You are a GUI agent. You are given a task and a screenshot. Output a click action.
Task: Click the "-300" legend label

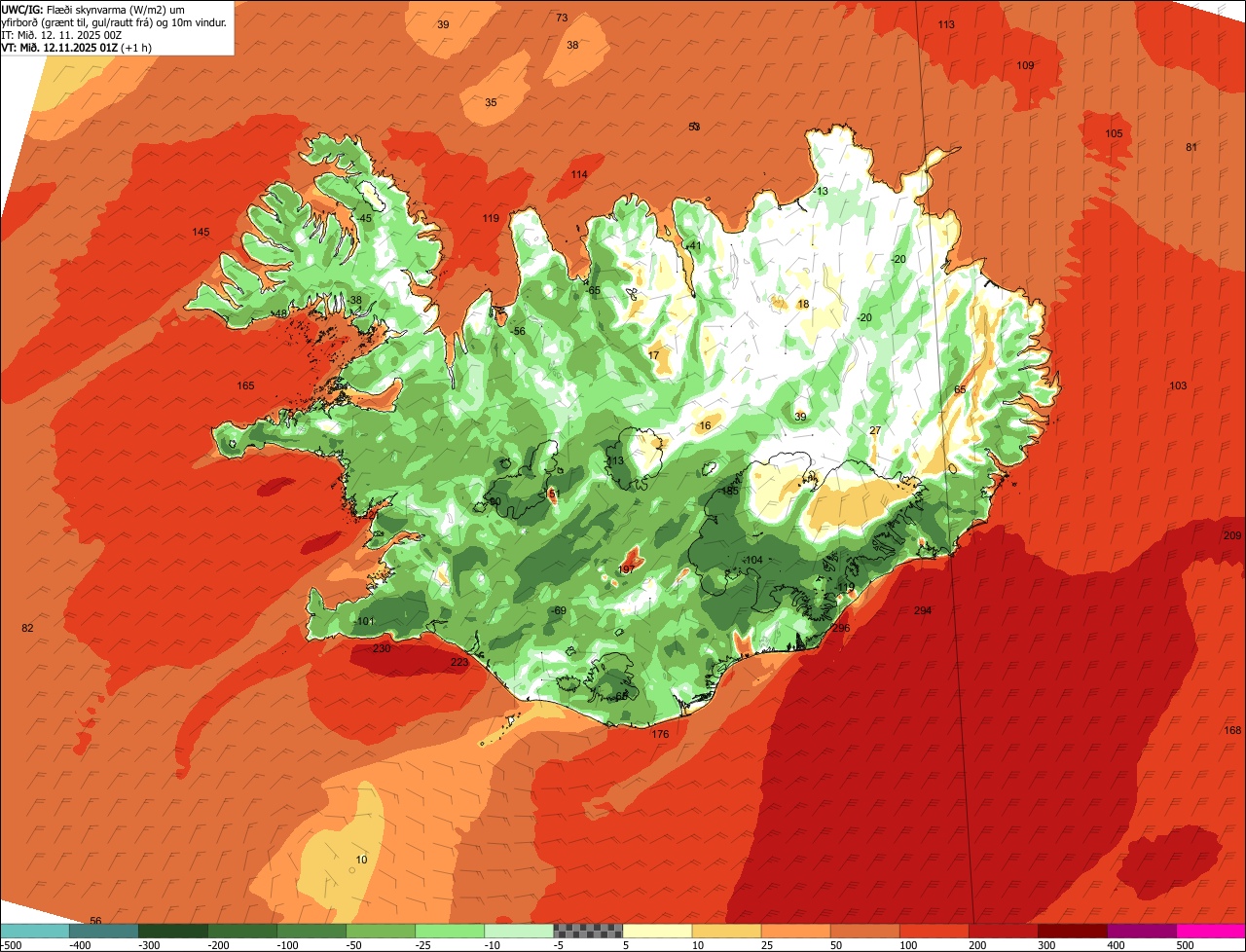coord(149,945)
